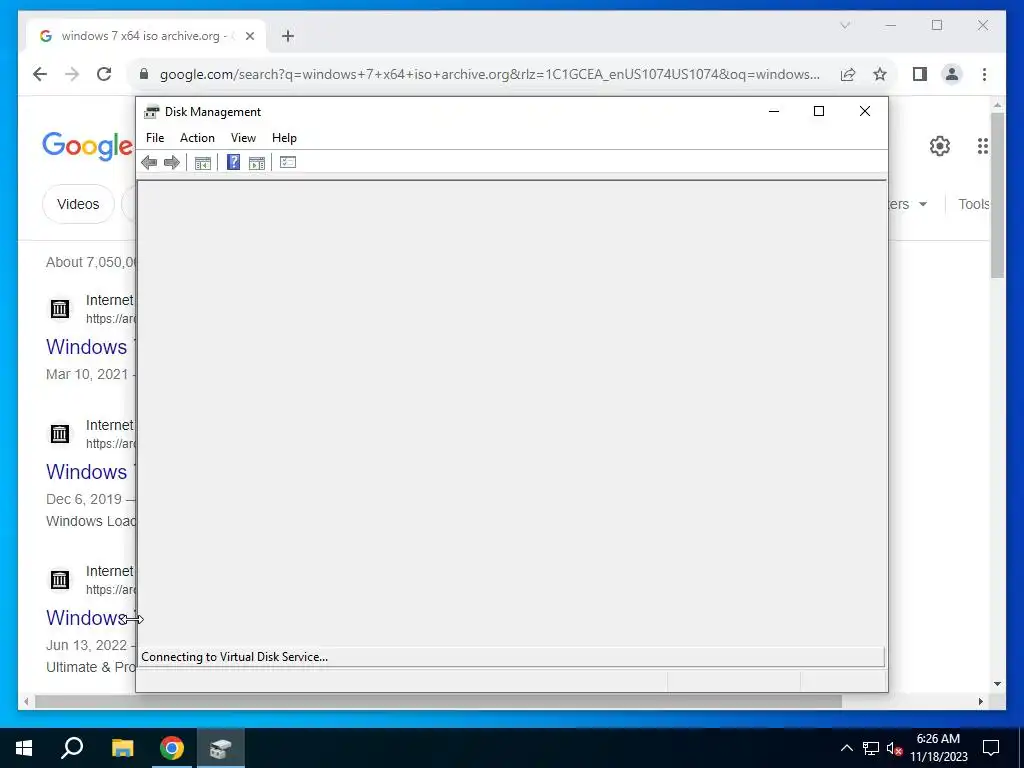Open Chrome side panel icon
The width and height of the screenshot is (1024, 768).
tap(920, 74)
